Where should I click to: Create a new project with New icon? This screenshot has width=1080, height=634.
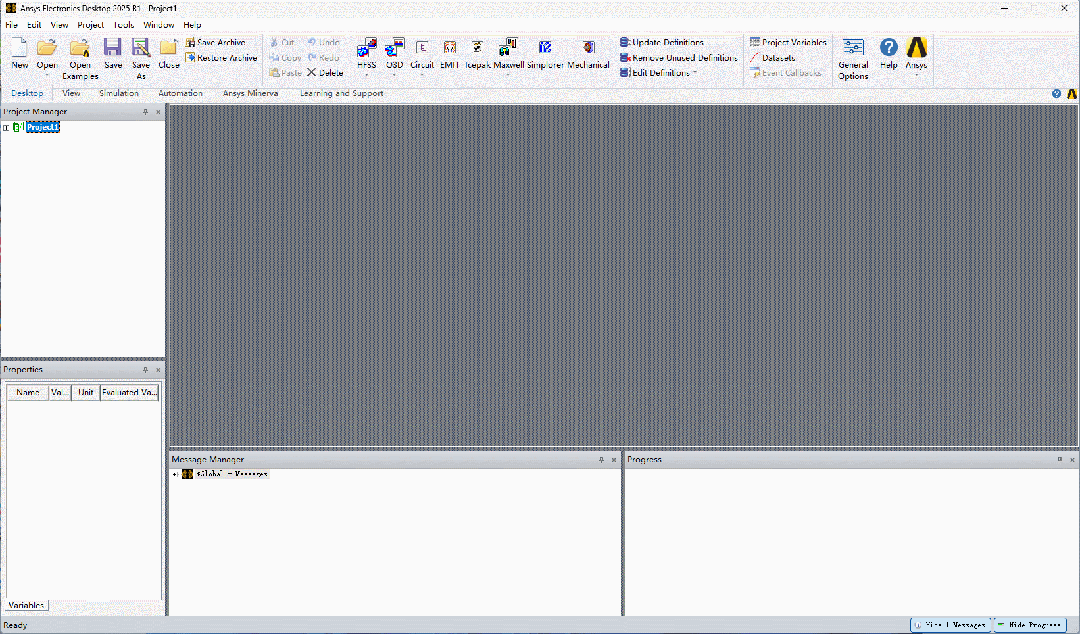tap(19, 47)
